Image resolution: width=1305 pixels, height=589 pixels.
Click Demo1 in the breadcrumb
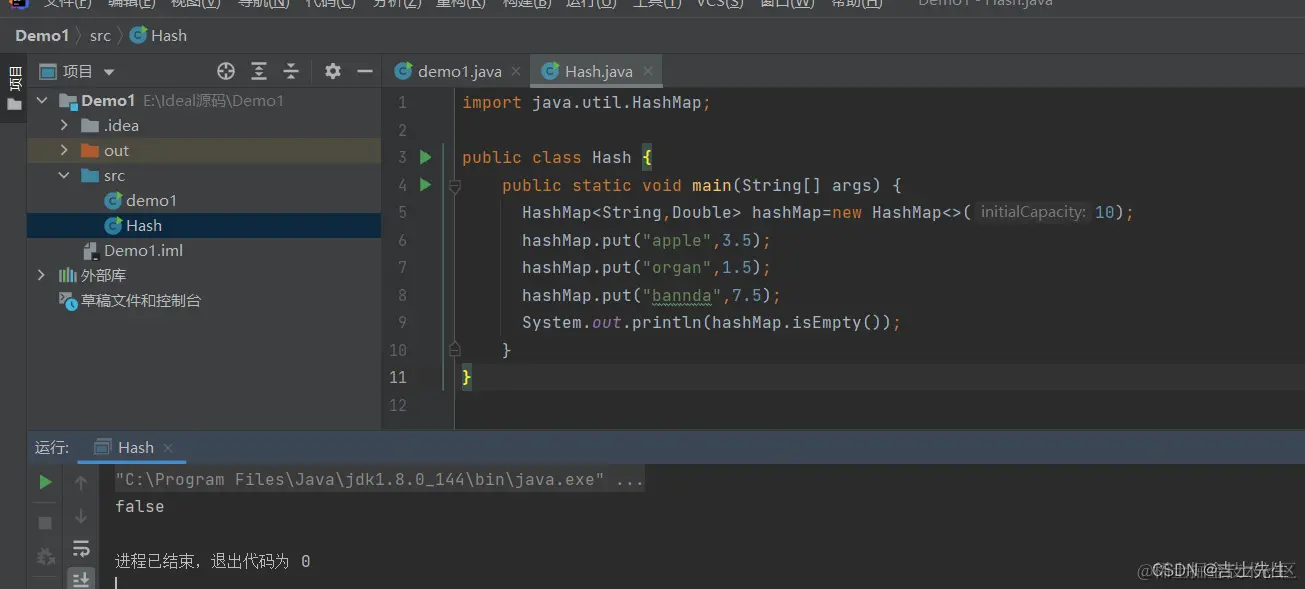42,35
